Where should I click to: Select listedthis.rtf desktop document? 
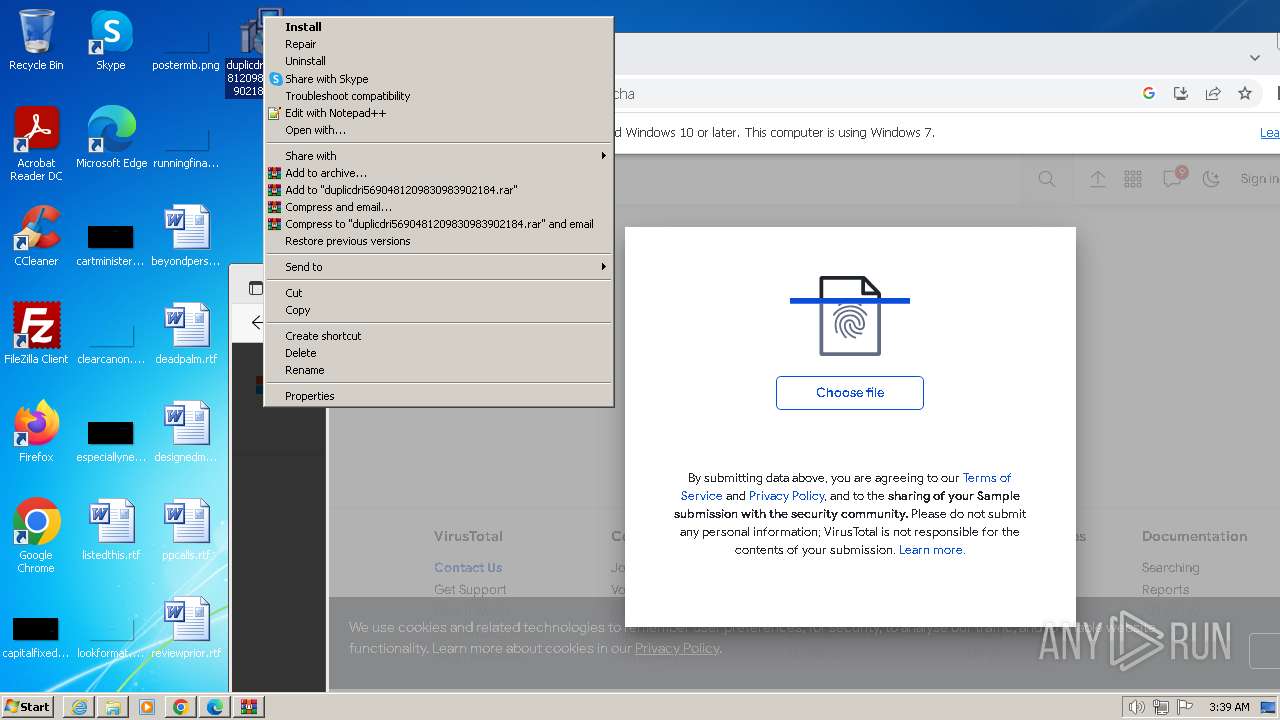click(x=111, y=530)
